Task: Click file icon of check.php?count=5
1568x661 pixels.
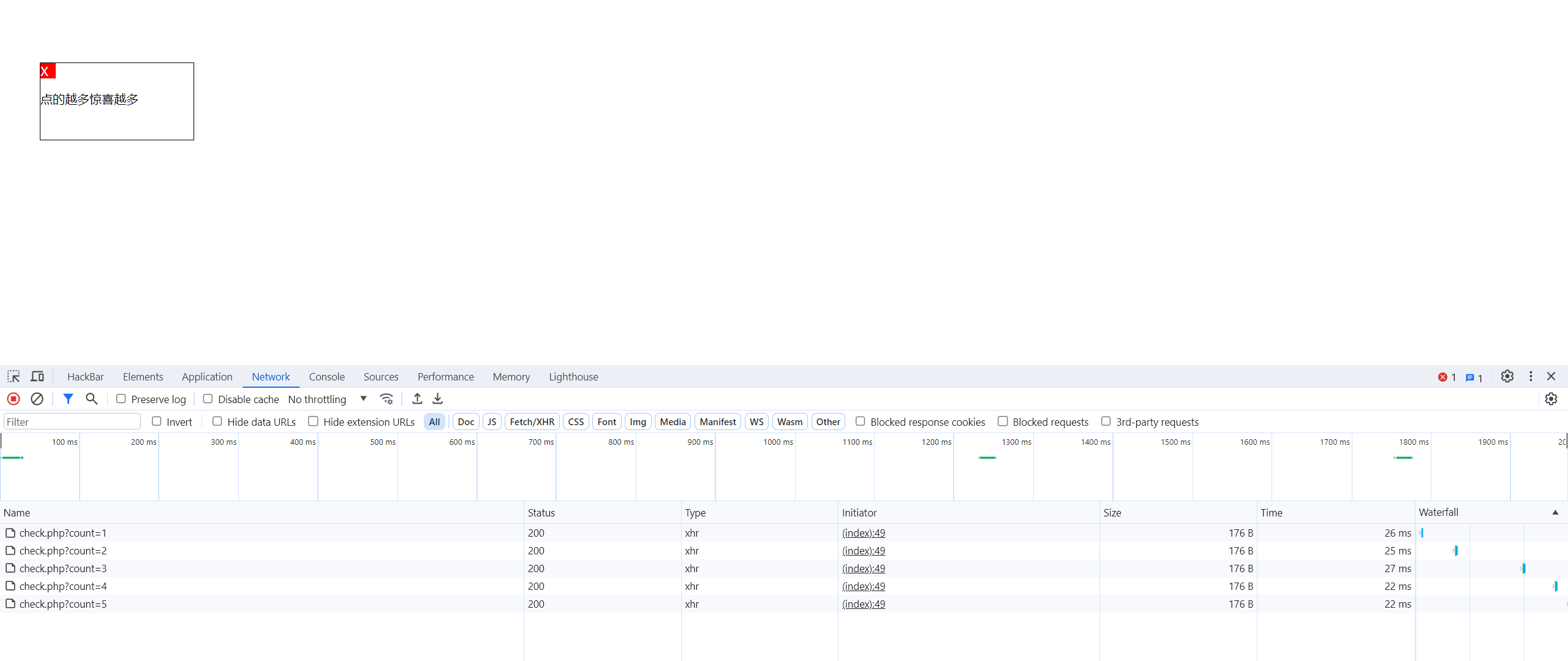Action: (x=10, y=604)
